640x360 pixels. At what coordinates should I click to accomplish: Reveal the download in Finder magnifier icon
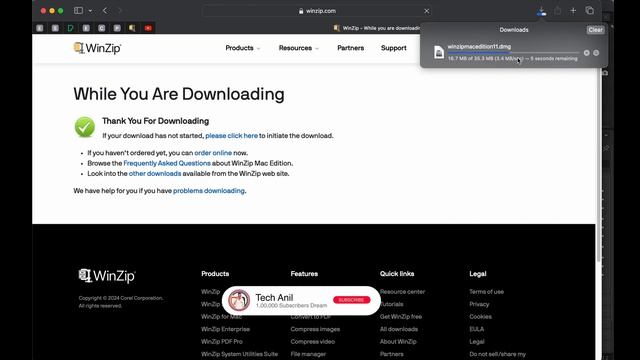click(x=596, y=53)
